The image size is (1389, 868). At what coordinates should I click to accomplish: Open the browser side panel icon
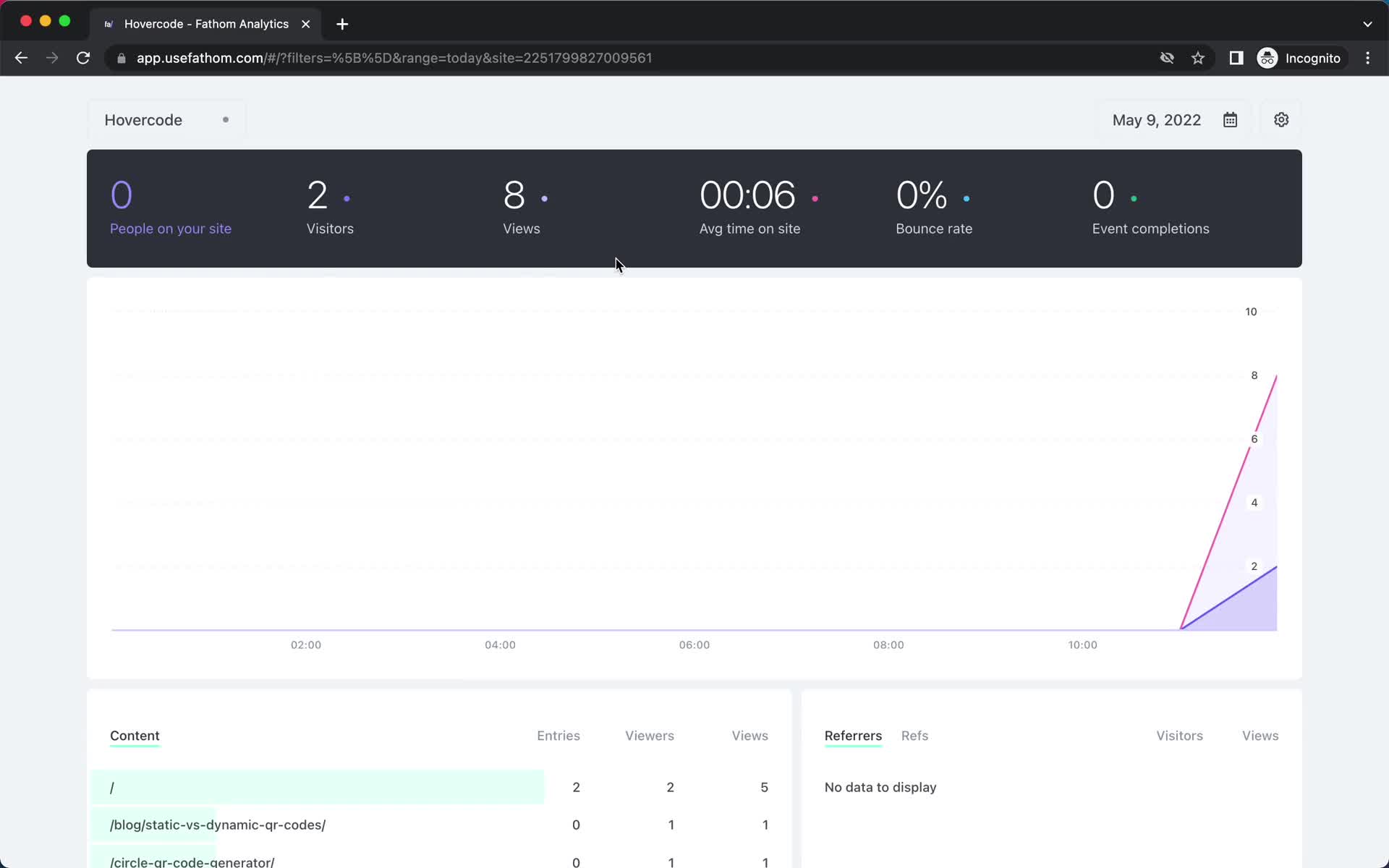click(x=1236, y=58)
